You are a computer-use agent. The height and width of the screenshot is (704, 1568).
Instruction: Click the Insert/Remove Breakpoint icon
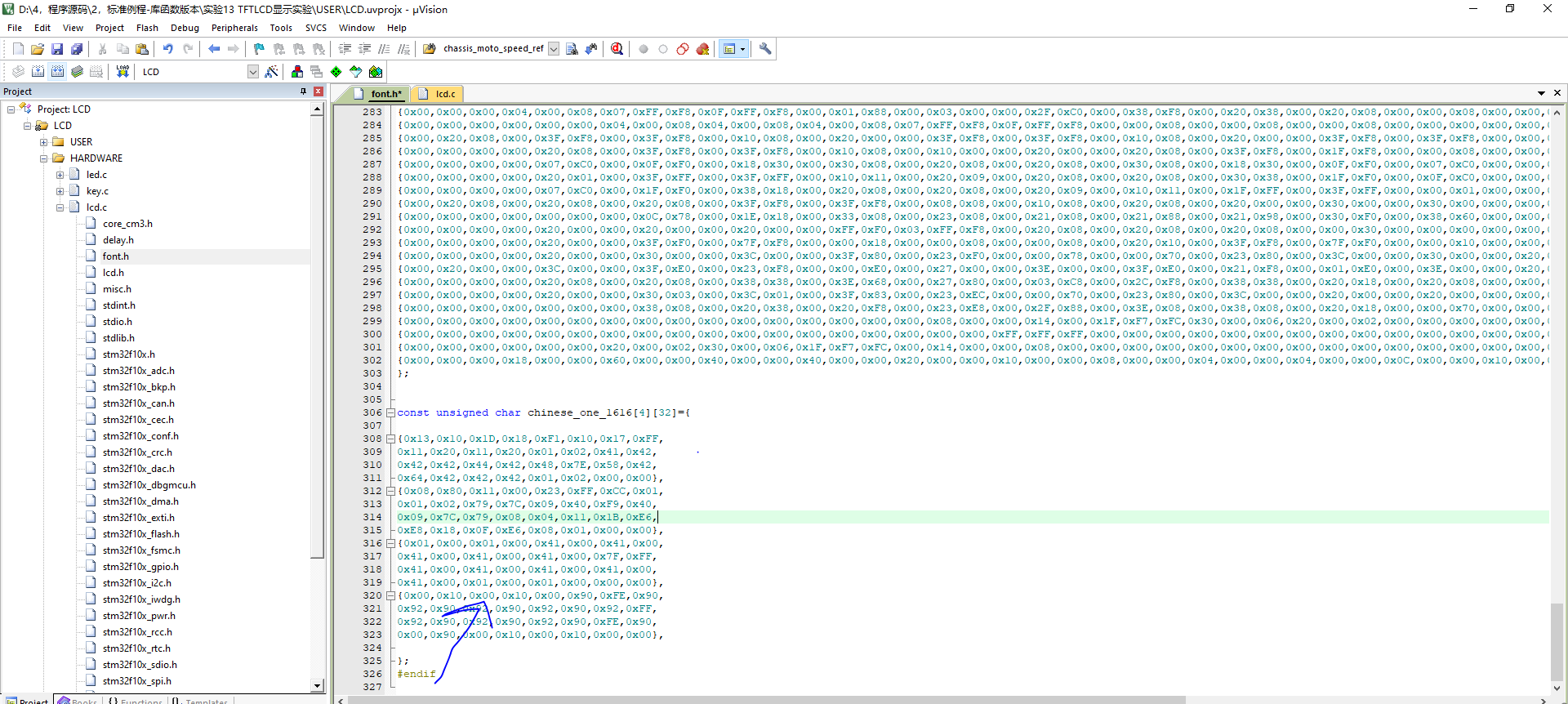coord(644,49)
